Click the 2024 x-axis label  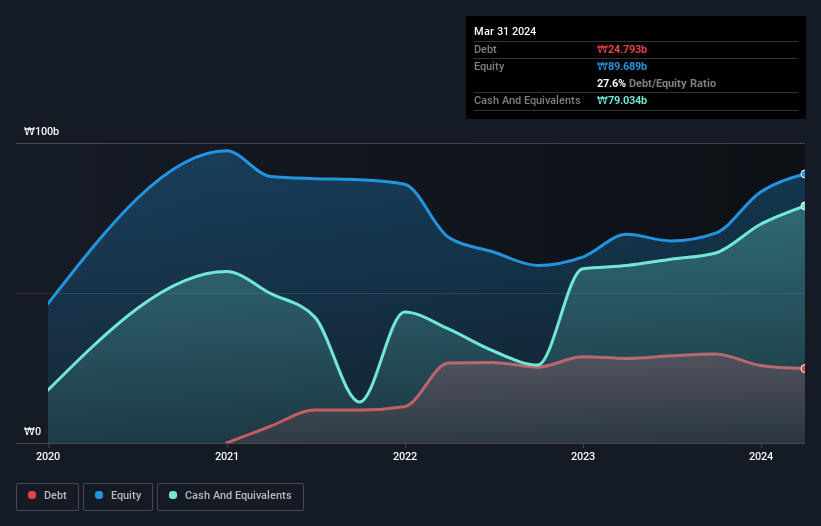pyautogui.click(x=761, y=456)
